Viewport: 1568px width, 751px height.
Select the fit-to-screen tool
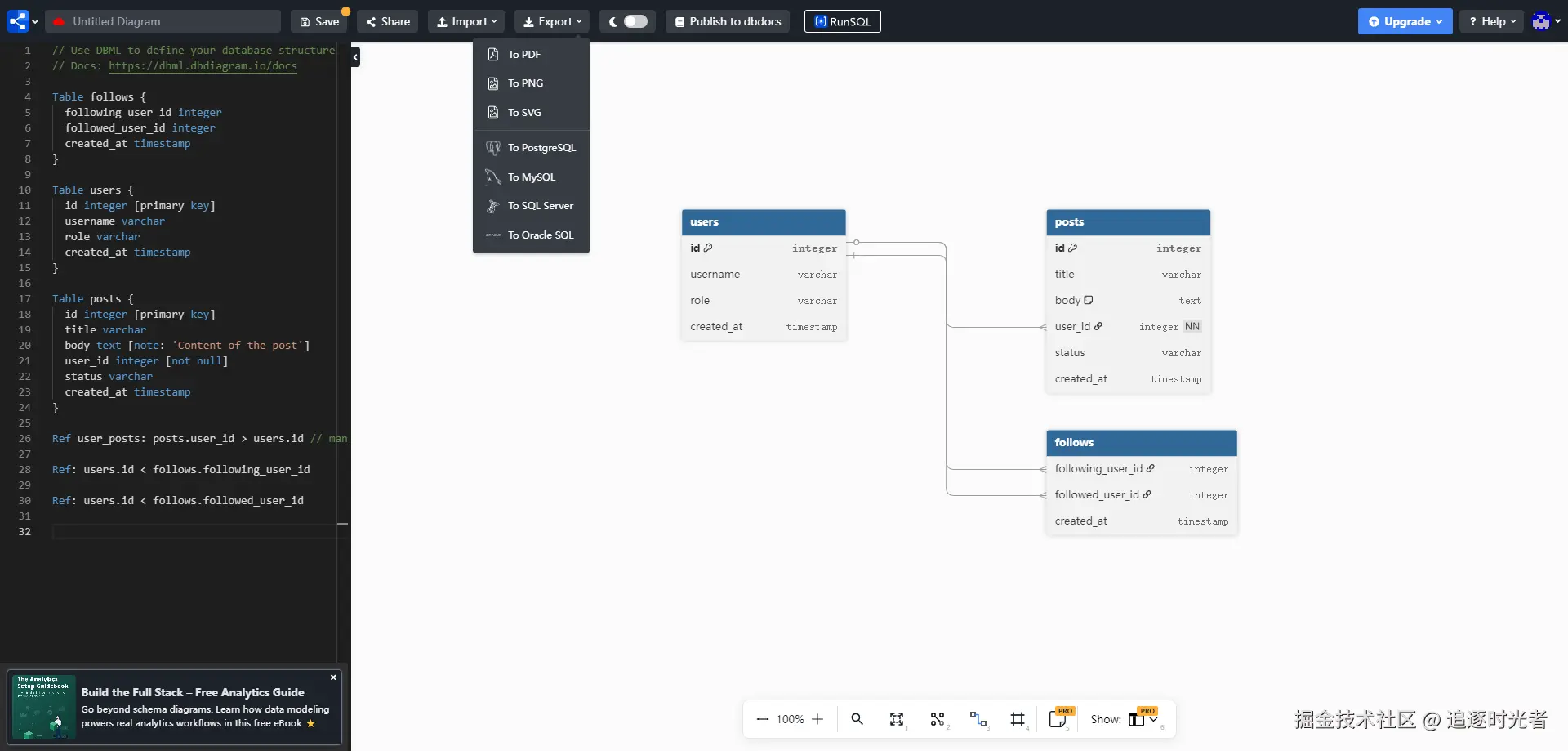(897, 719)
